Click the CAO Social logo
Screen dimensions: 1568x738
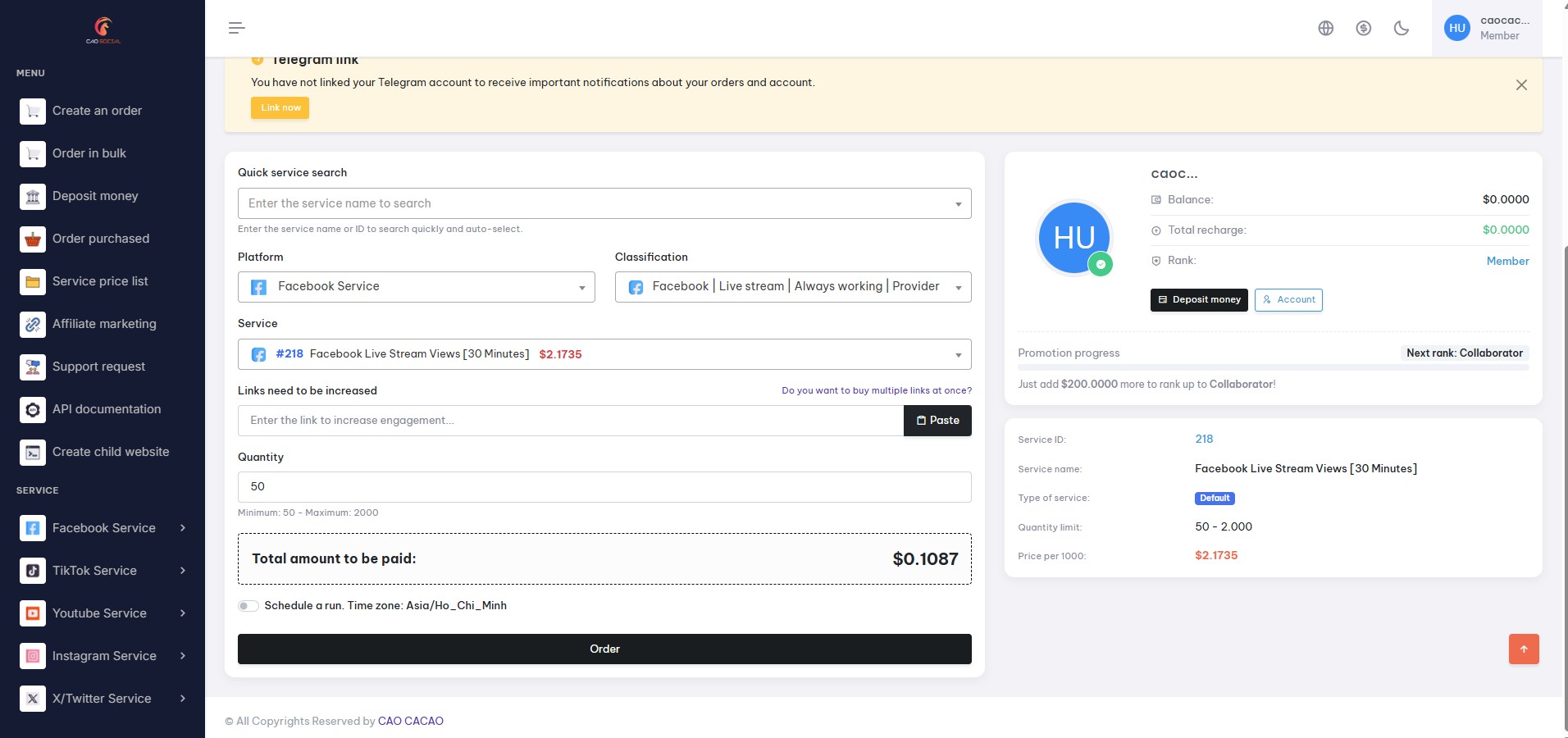103,30
